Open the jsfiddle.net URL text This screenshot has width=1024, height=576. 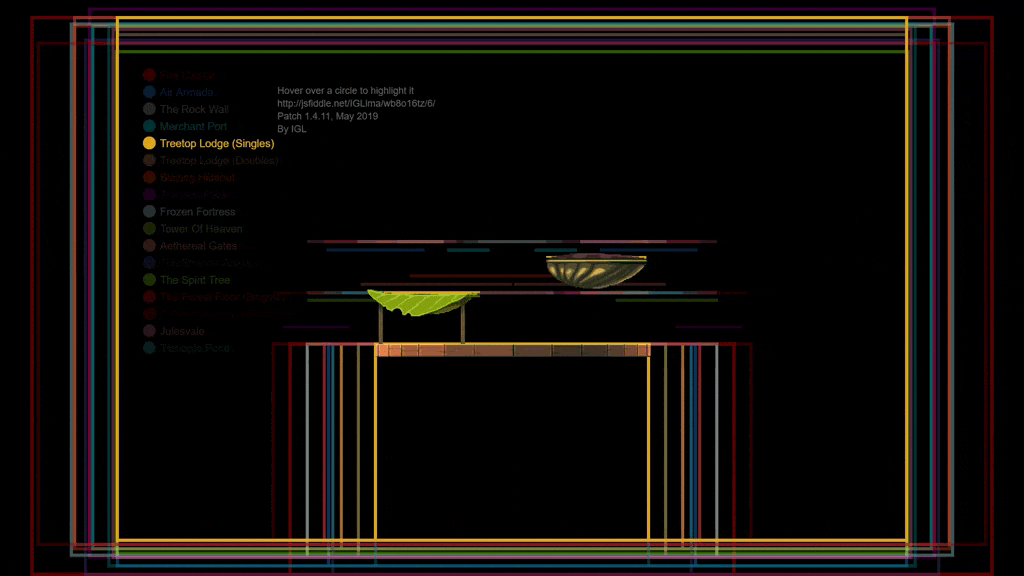pos(356,103)
